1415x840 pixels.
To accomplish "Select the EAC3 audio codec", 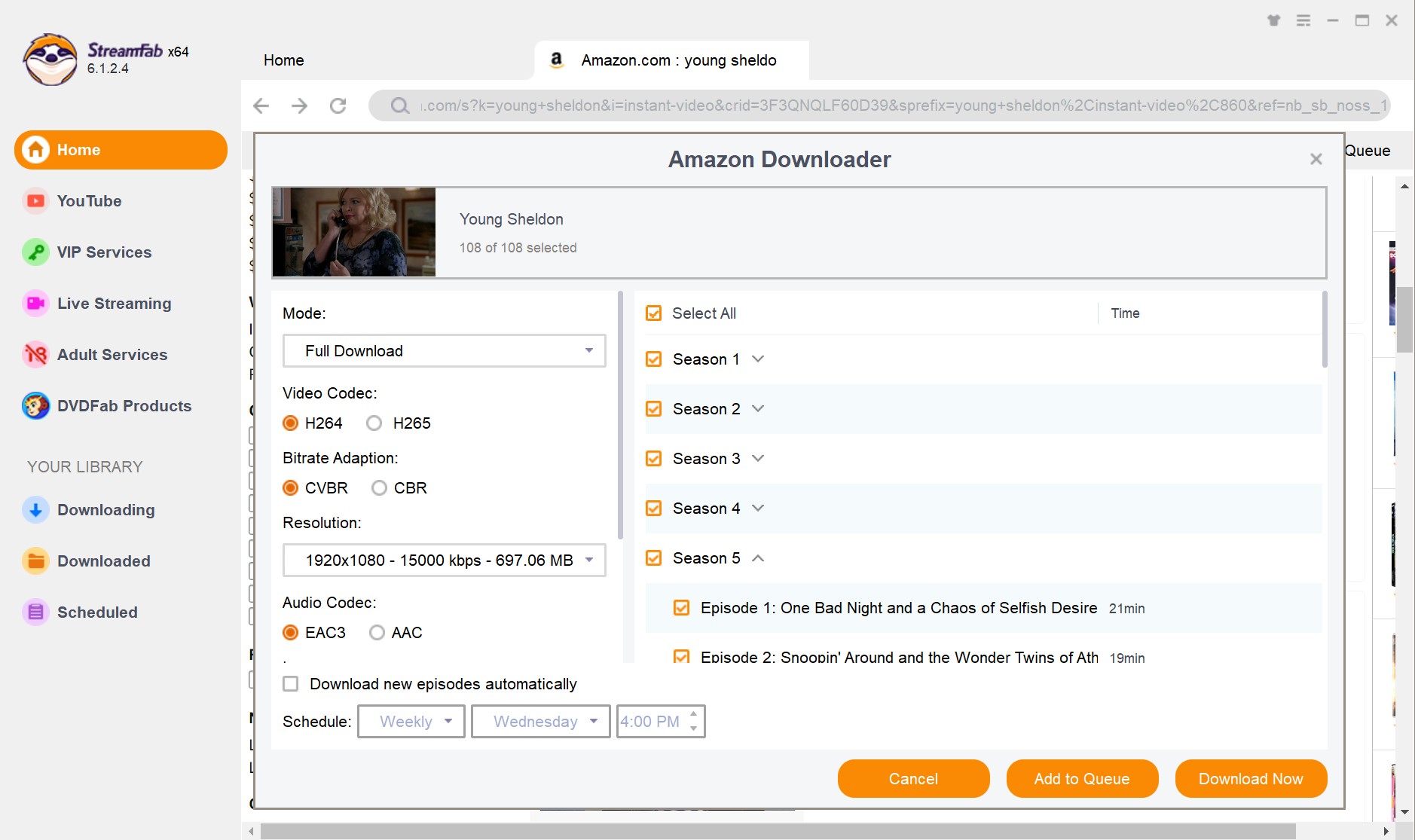I will [291, 633].
